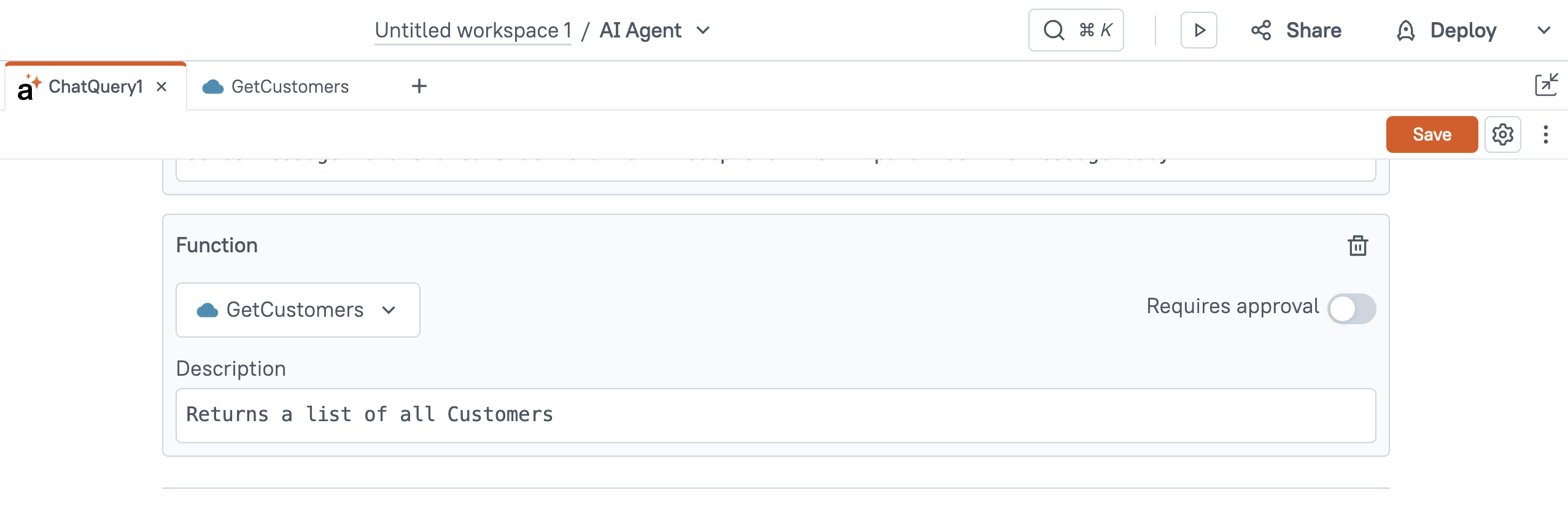The width and height of the screenshot is (1568, 528).
Task: Open the Untitled workspace 1 link
Action: coord(473,30)
